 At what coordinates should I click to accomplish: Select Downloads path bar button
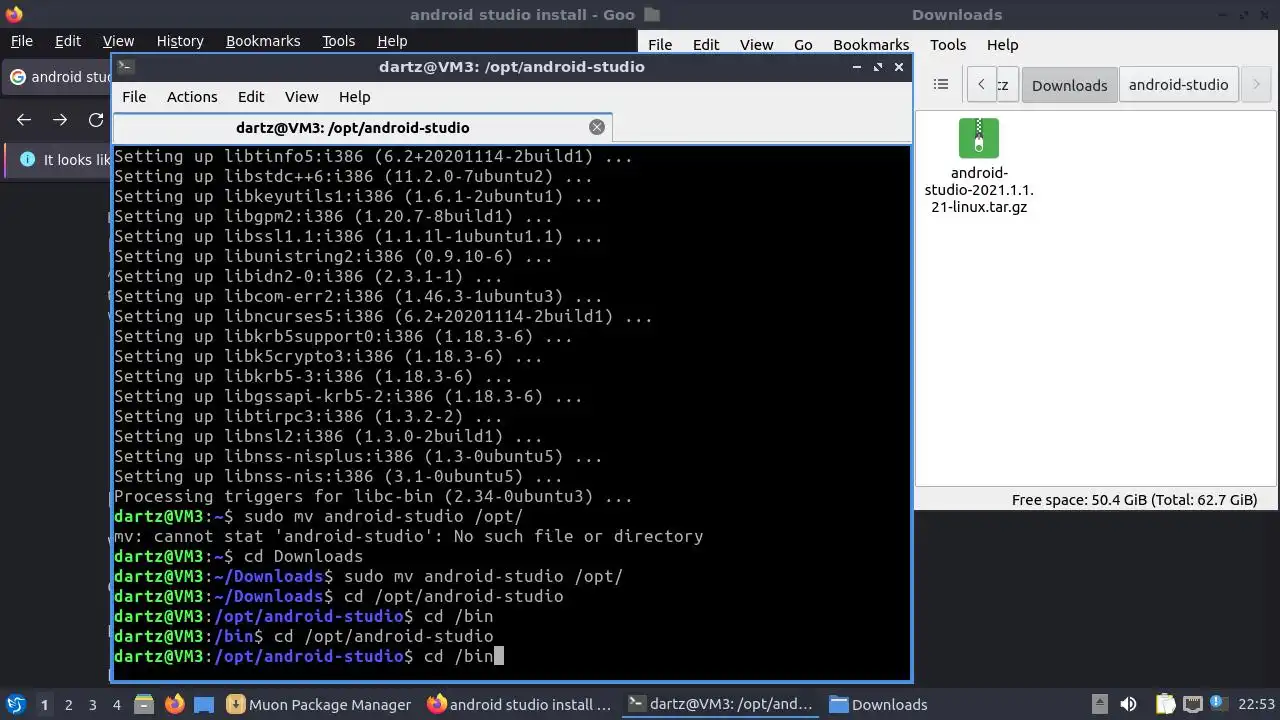[x=1069, y=85]
